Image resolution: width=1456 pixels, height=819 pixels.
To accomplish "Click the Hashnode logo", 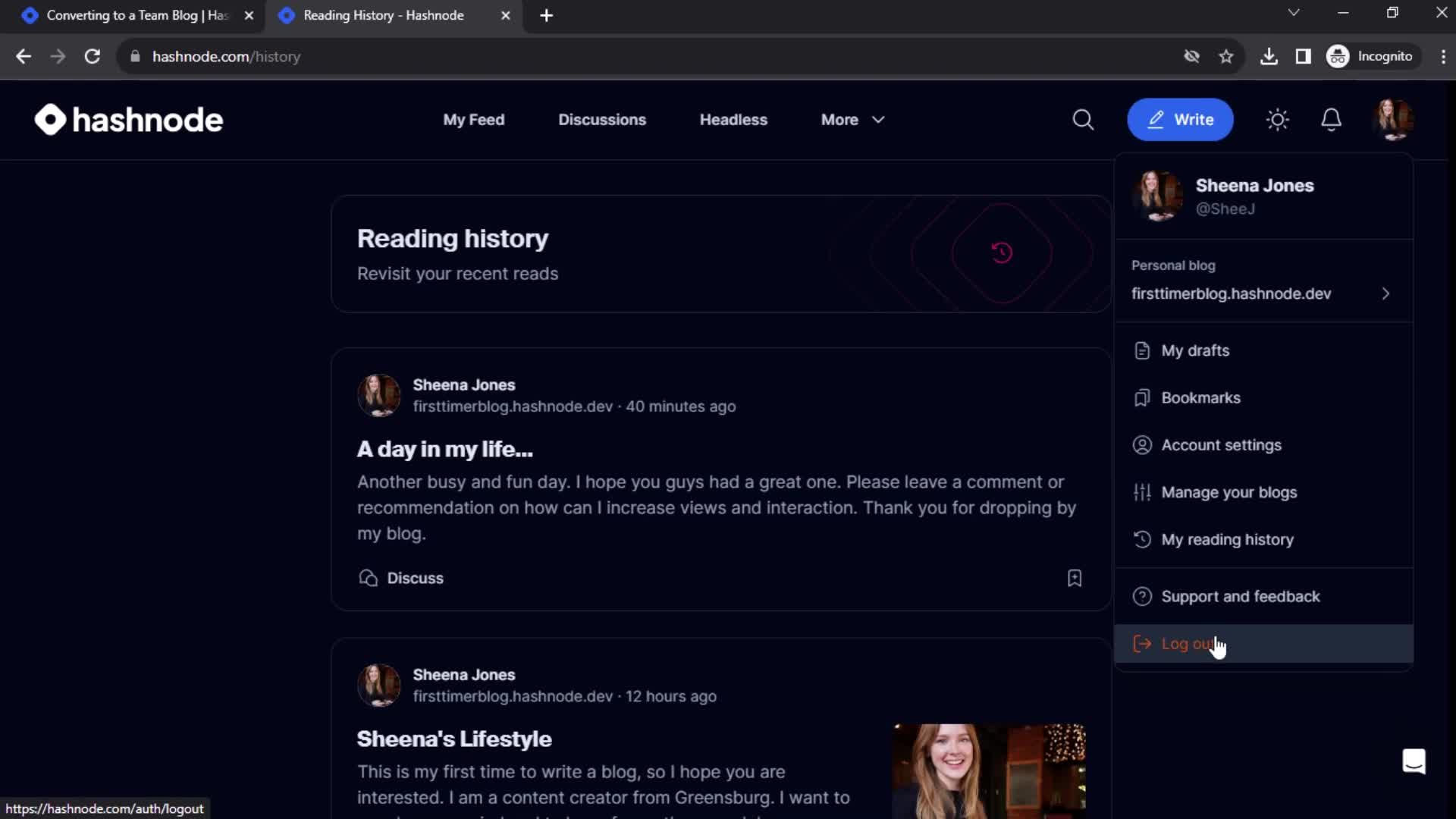I will [129, 120].
